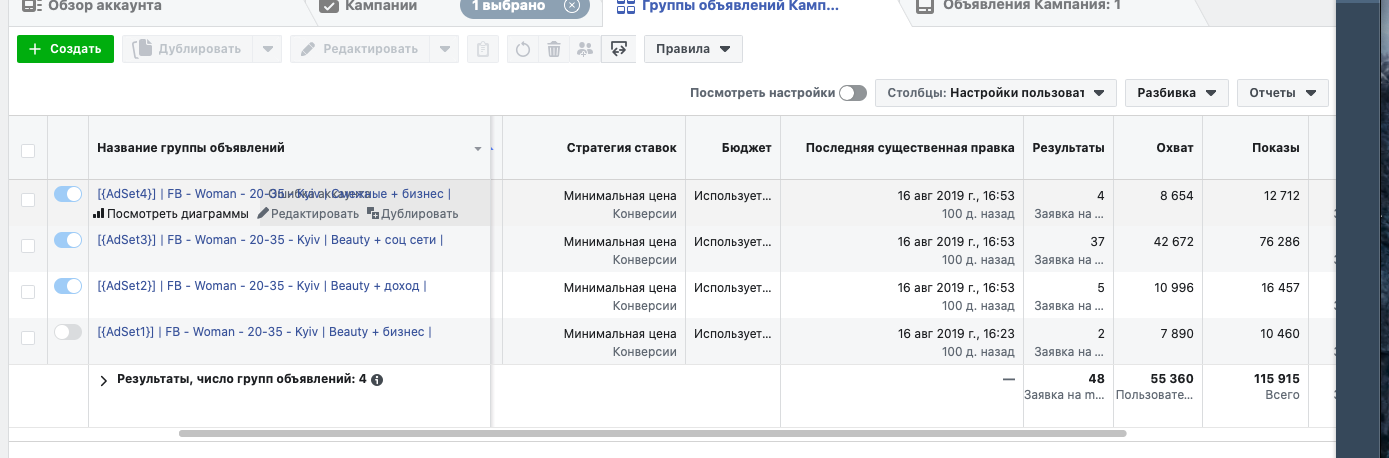Open the Отчеты dropdown
This screenshot has width=1389, height=458.
[x=1283, y=93]
